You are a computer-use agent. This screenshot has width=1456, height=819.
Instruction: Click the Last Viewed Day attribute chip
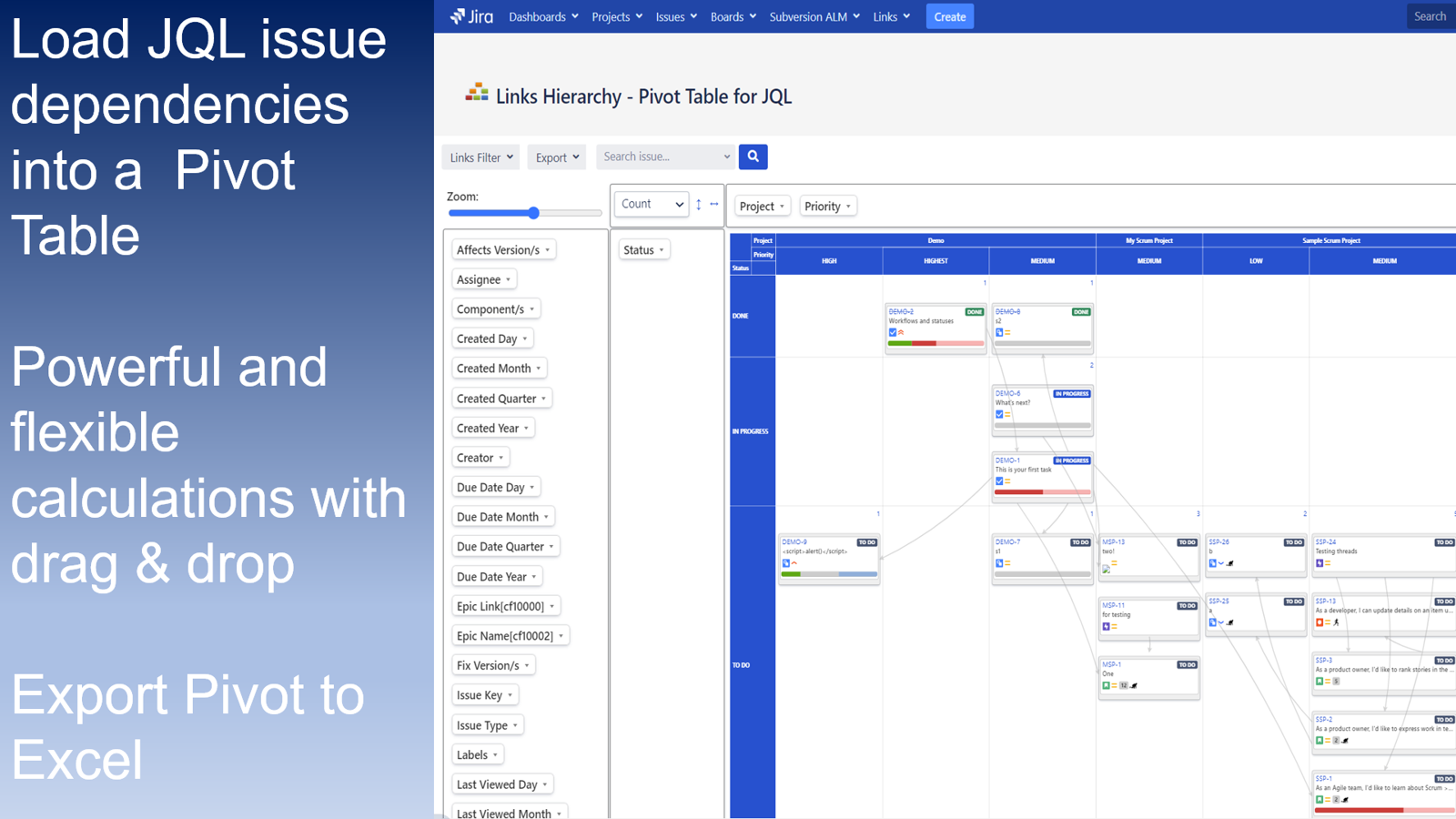(502, 784)
